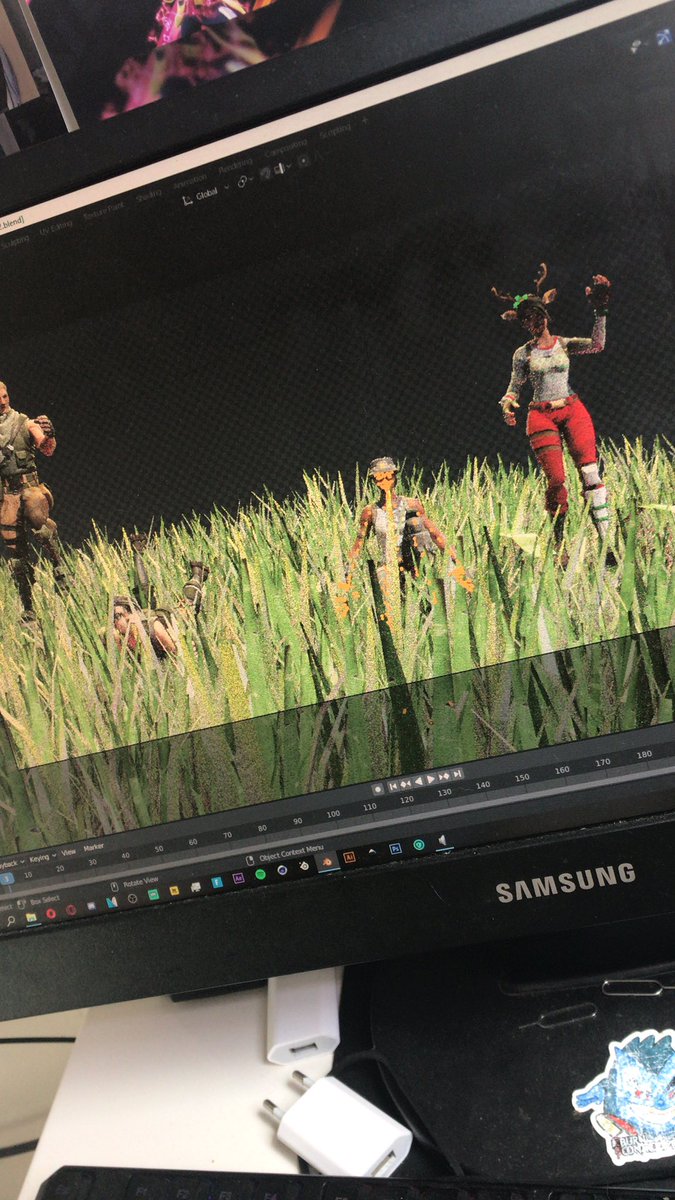The width and height of the screenshot is (675, 1200).
Task: Add a new workspace with plus button
Action: (365, 121)
